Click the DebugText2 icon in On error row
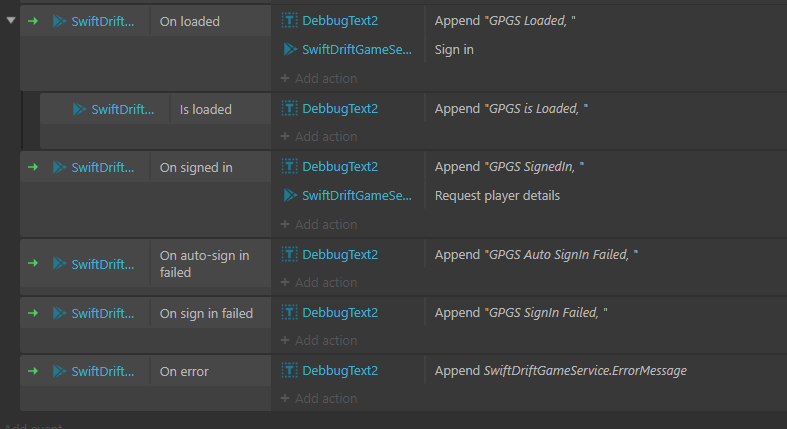Screen dimensions: 787x429 [x=289, y=370]
